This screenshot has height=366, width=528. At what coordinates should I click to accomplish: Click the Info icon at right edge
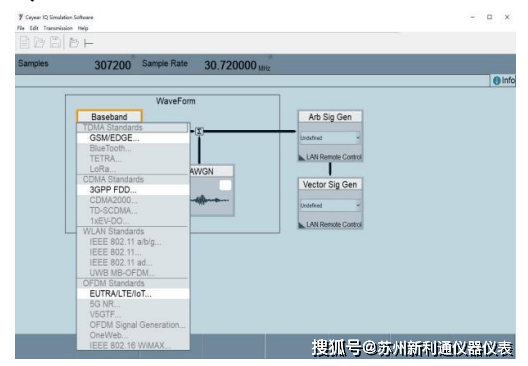(496, 80)
